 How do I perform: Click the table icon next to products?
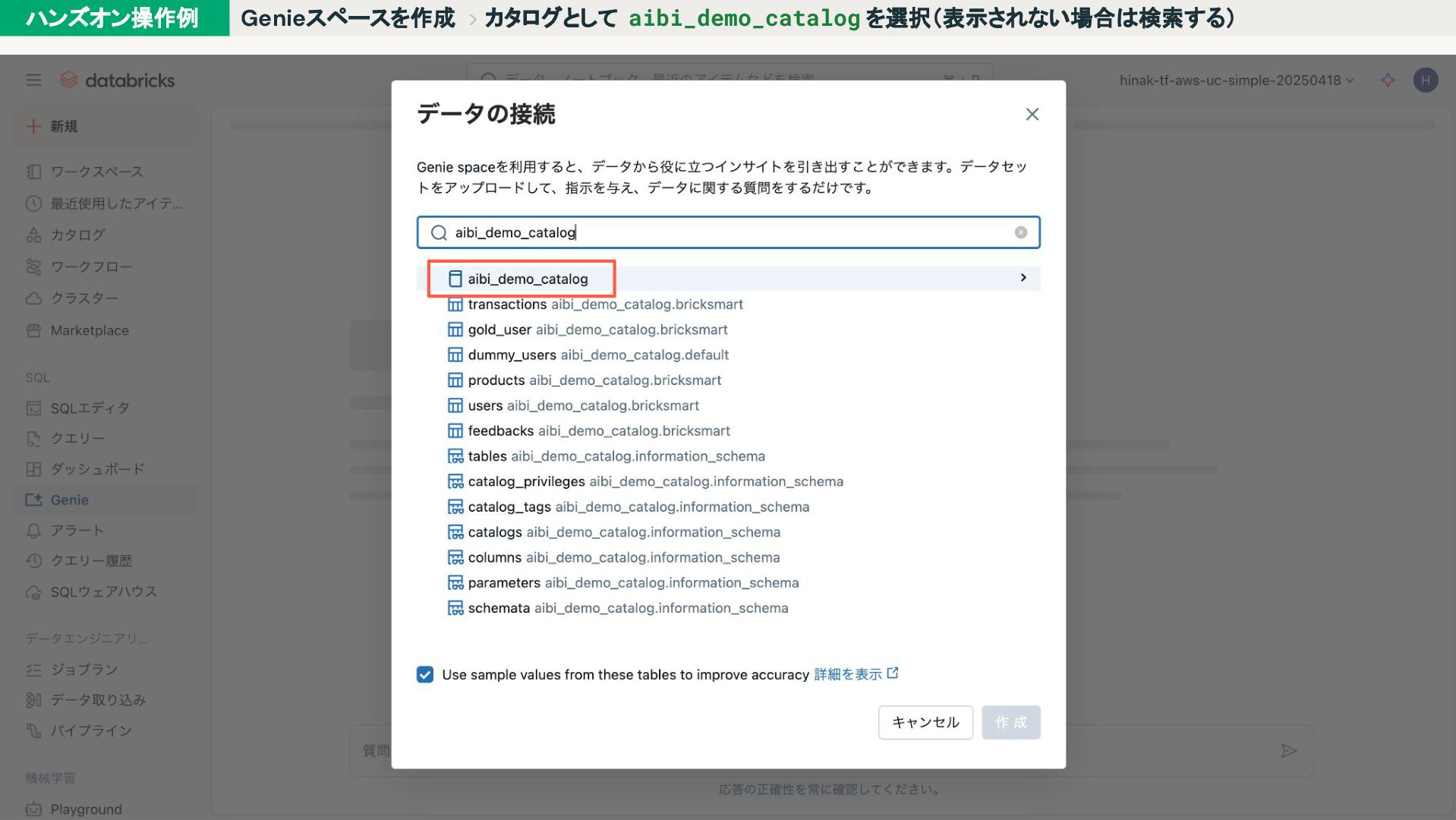455,380
